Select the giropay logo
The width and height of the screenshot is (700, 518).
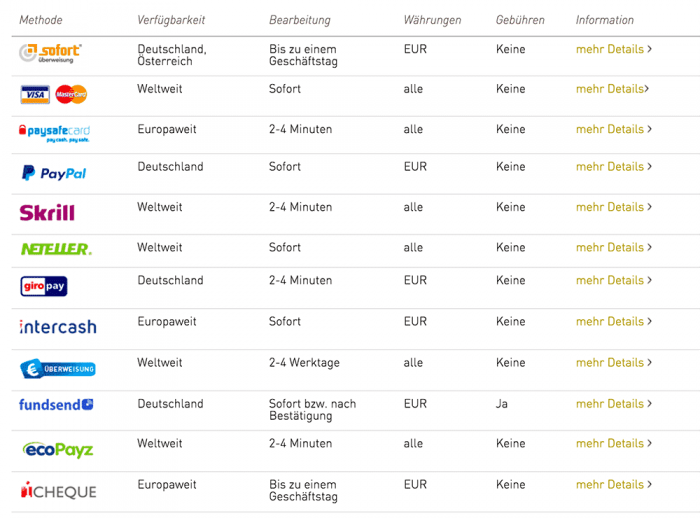pyautogui.click(x=44, y=286)
